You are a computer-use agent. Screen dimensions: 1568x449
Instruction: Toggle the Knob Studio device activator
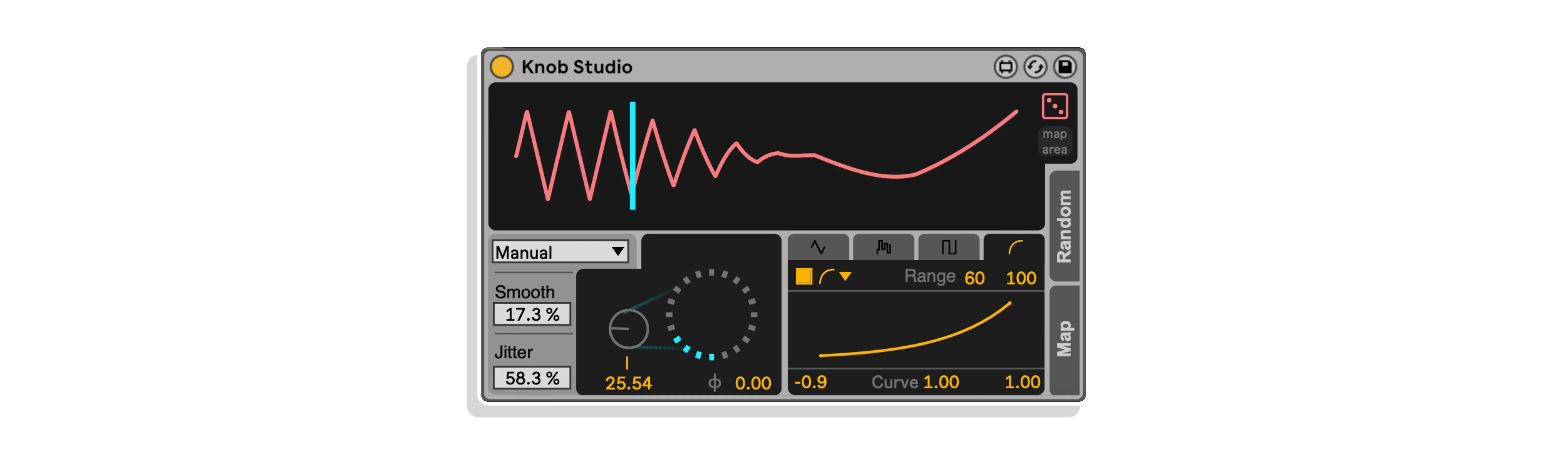coord(501,67)
